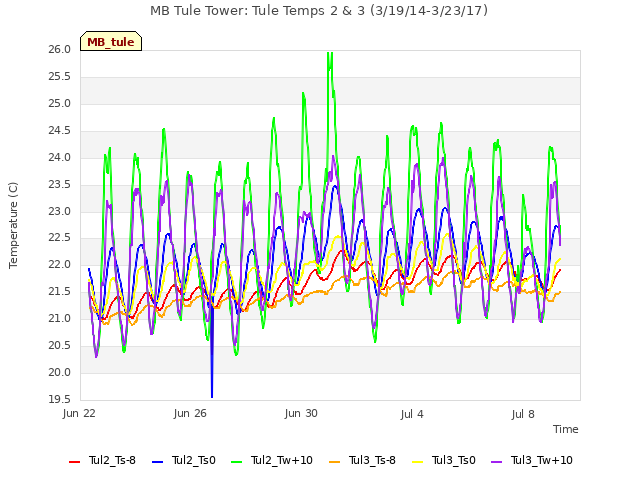Click the green peak reaching 26.0
The image size is (640, 480).
[330, 59]
